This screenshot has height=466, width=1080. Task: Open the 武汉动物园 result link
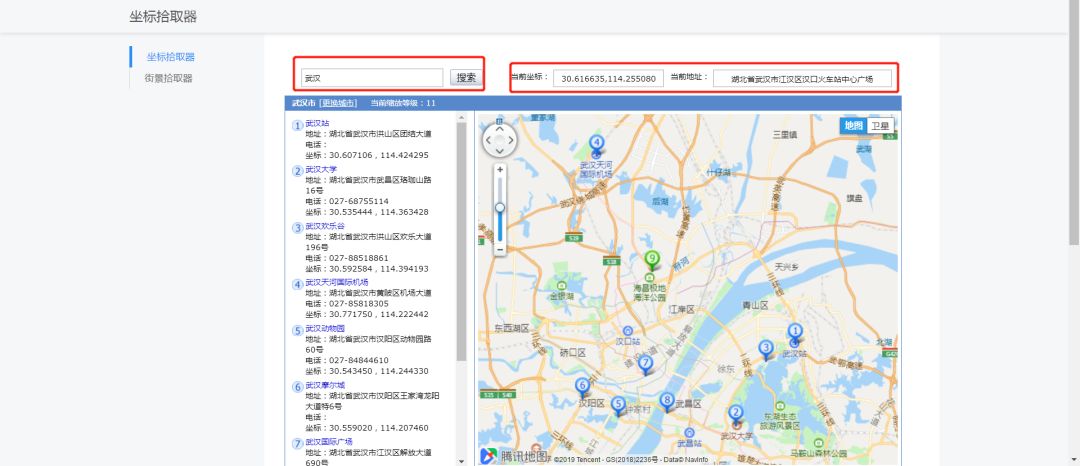[325, 328]
